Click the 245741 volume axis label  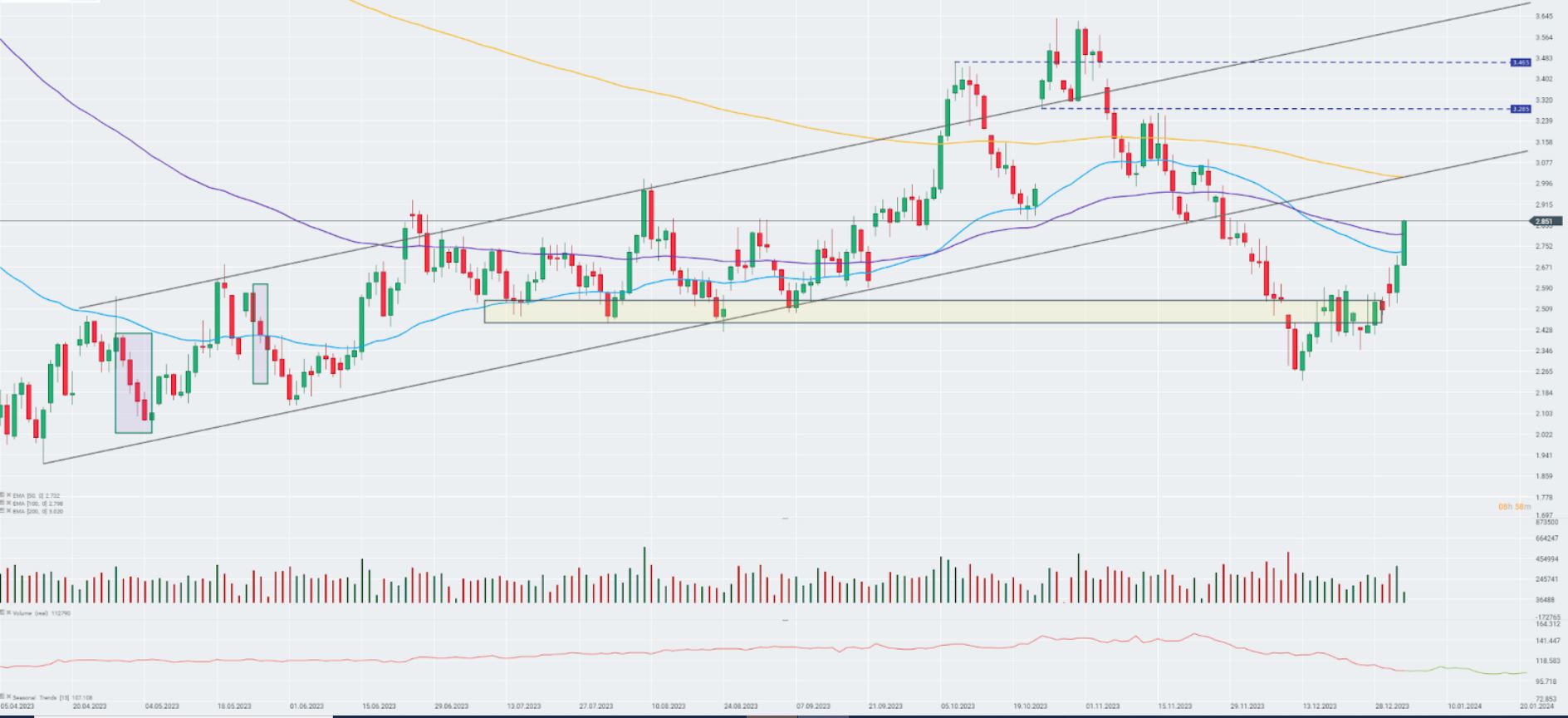click(x=1546, y=579)
